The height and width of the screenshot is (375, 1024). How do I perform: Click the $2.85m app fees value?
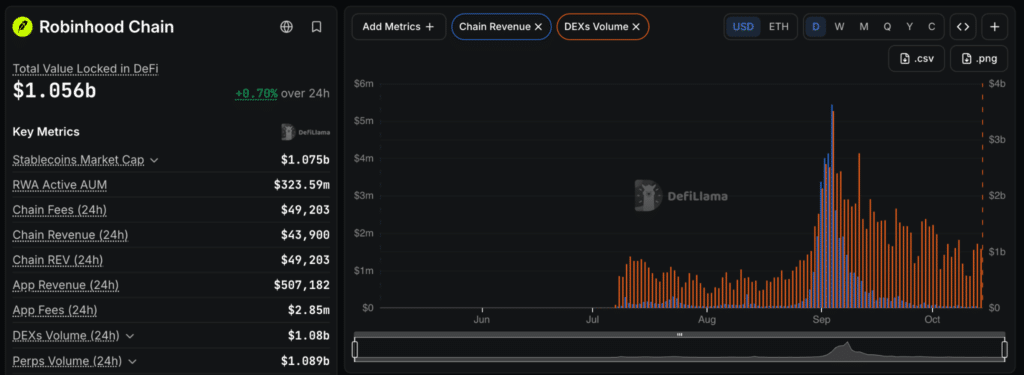point(308,310)
